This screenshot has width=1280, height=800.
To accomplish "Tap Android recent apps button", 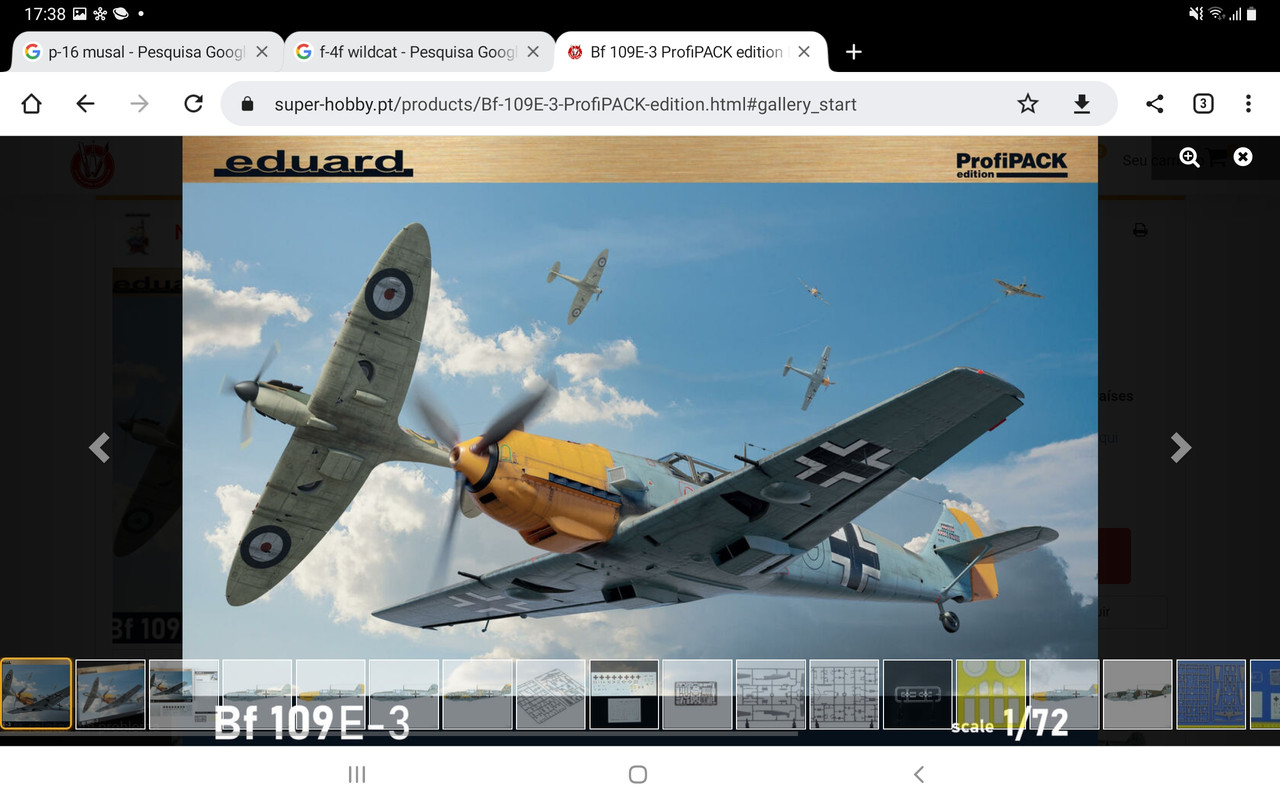I will 357,774.
